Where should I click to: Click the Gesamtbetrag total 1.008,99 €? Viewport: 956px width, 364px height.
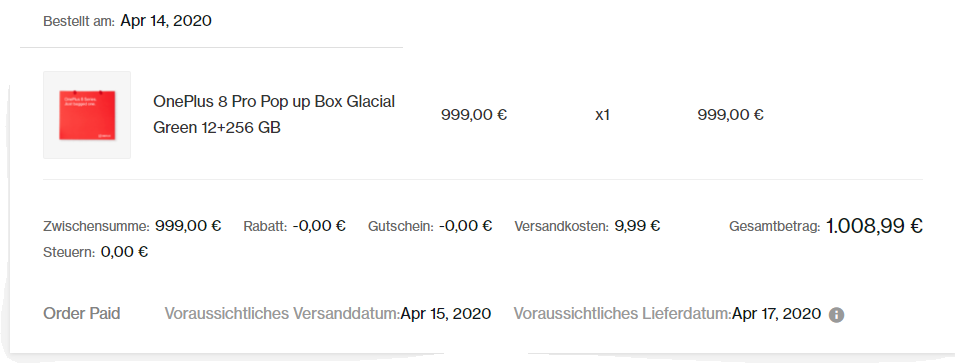point(874,226)
